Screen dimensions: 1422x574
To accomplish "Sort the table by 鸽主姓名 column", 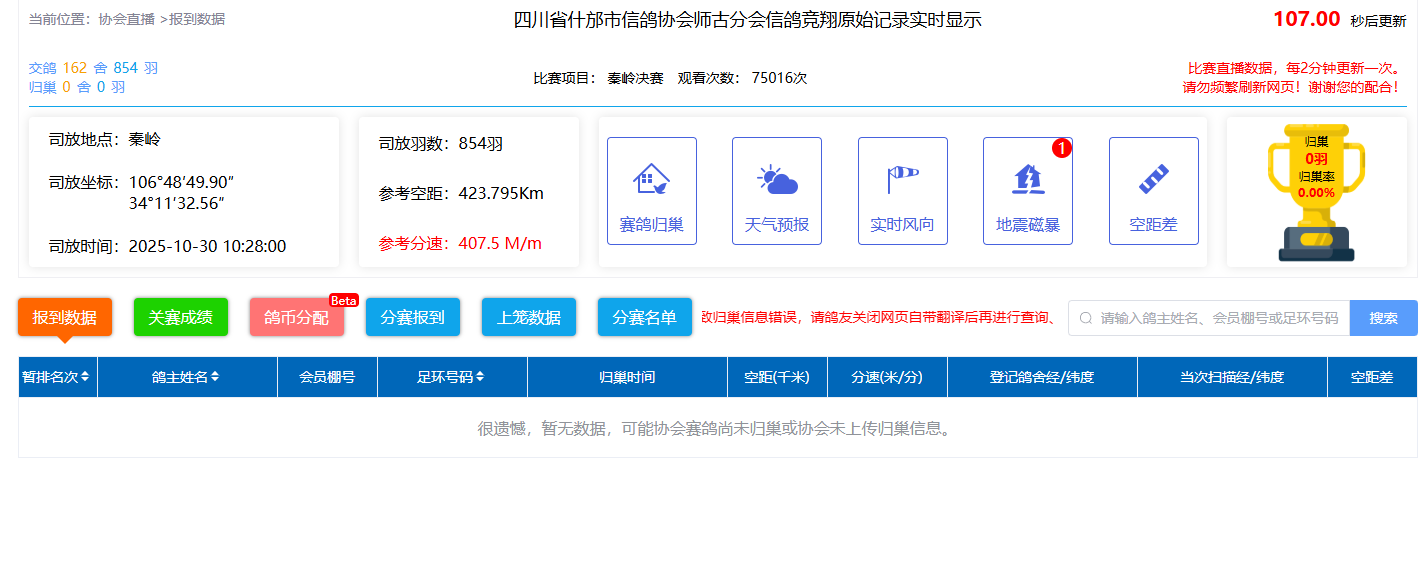I will (x=187, y=377).
